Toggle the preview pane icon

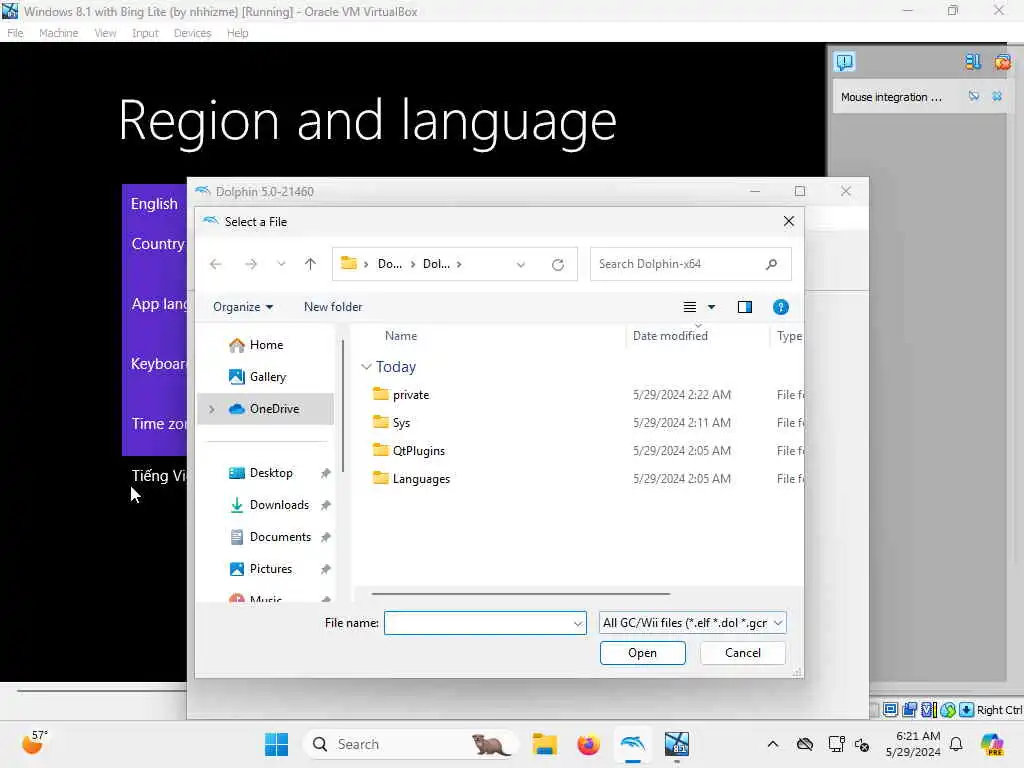[744, 307]
